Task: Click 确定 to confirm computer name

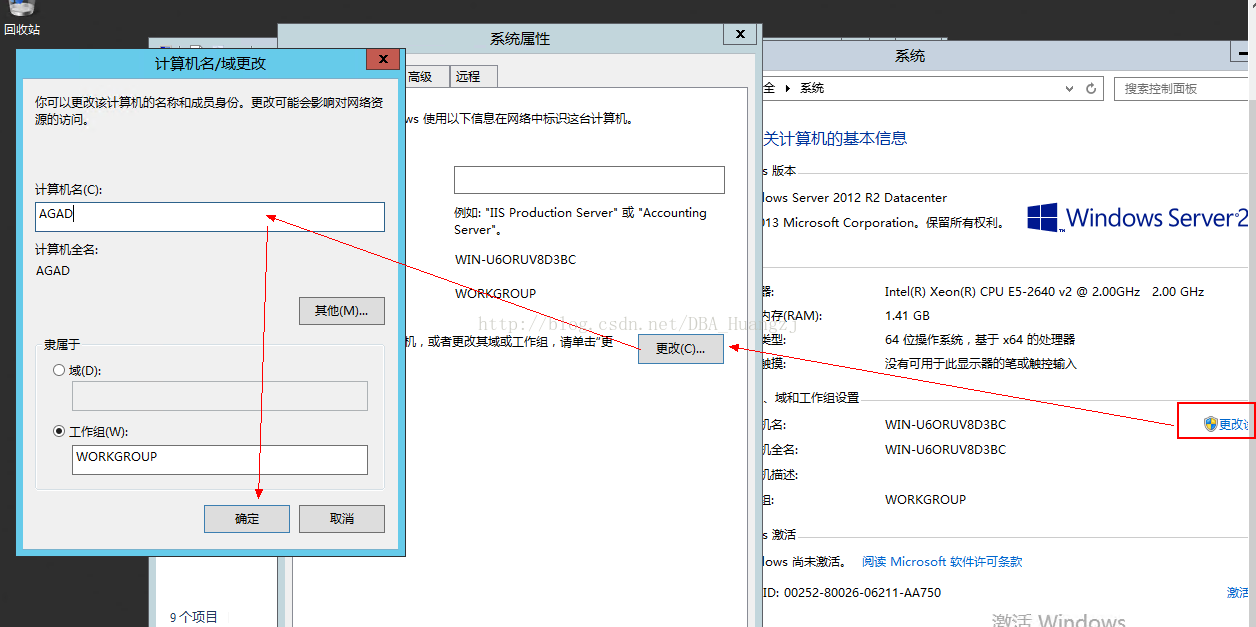Action: pos(247,518)
